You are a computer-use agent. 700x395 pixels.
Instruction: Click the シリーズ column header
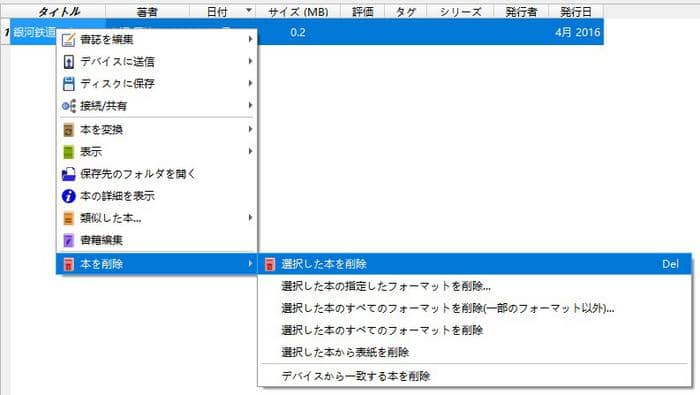(460, 12)
